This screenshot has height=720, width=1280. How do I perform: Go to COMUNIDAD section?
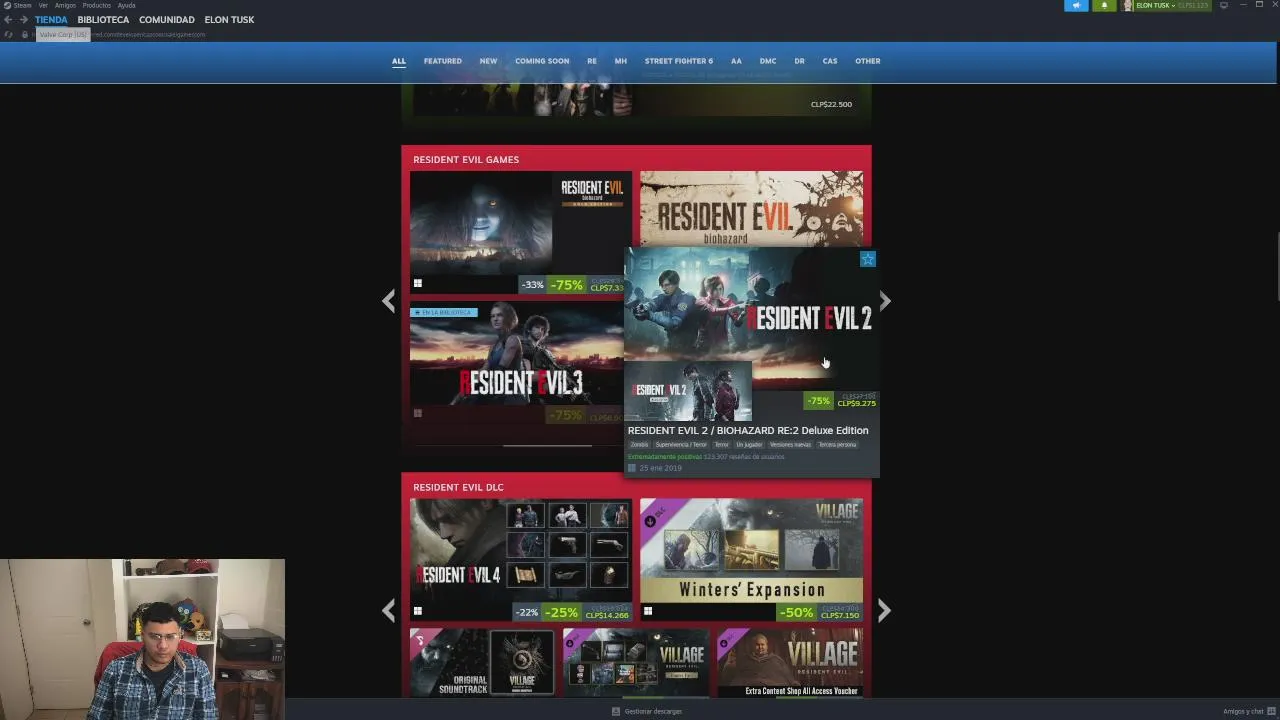tap(167, 20)
